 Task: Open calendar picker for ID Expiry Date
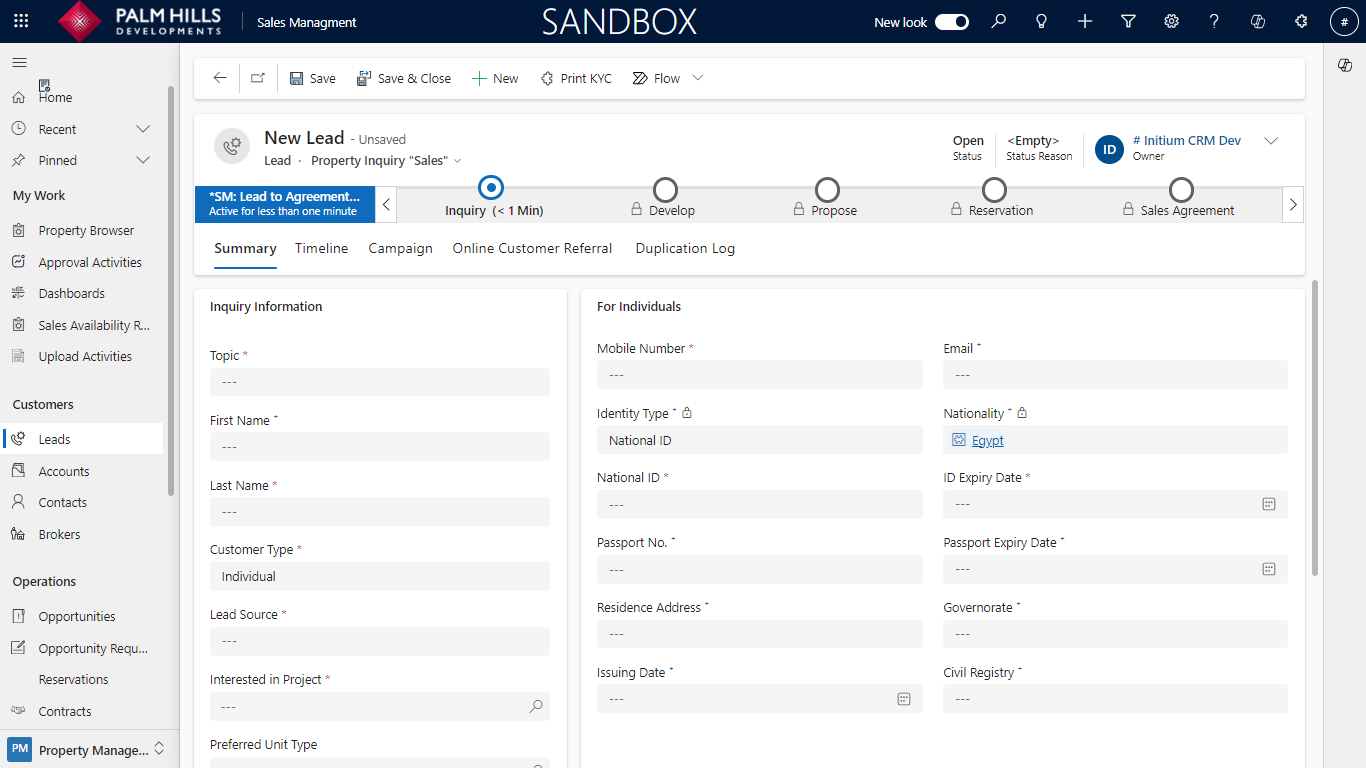point(1268,504)
